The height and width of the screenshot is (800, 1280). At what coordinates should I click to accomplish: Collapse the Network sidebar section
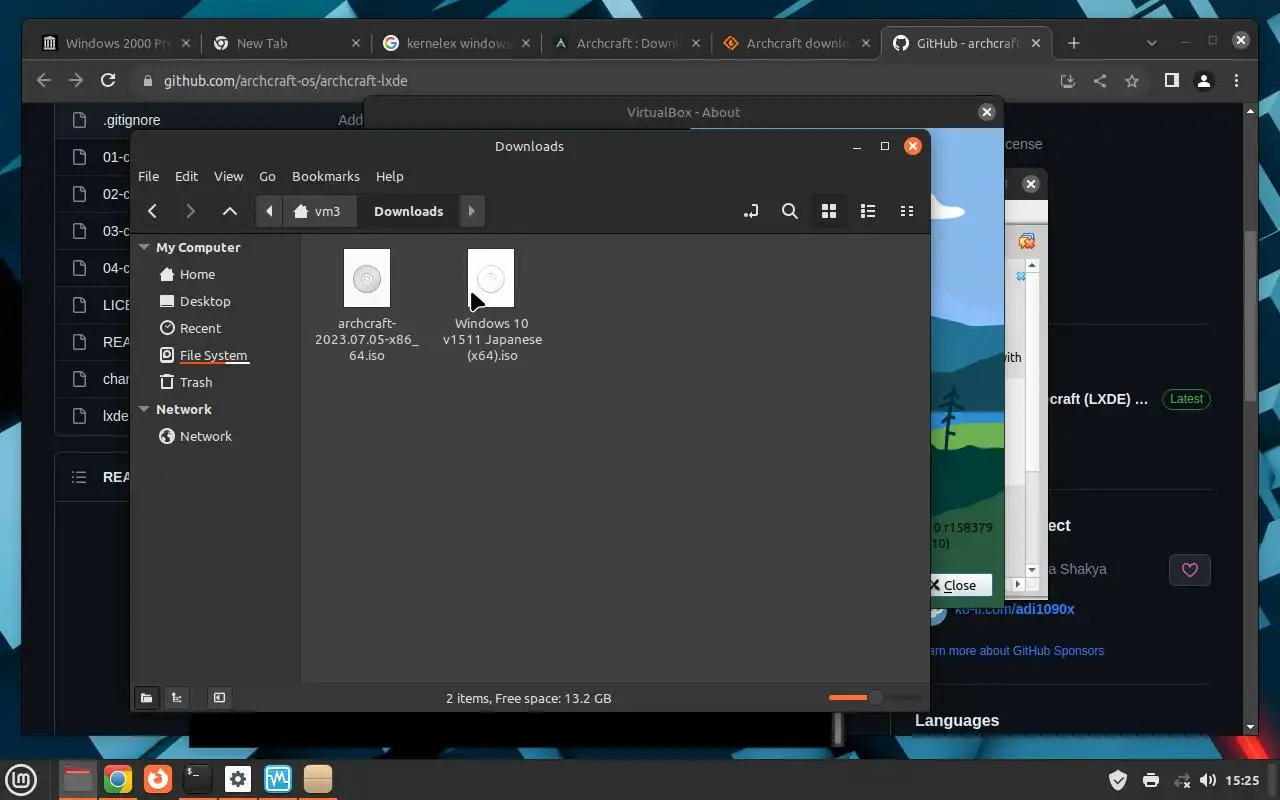click(144, 409)
